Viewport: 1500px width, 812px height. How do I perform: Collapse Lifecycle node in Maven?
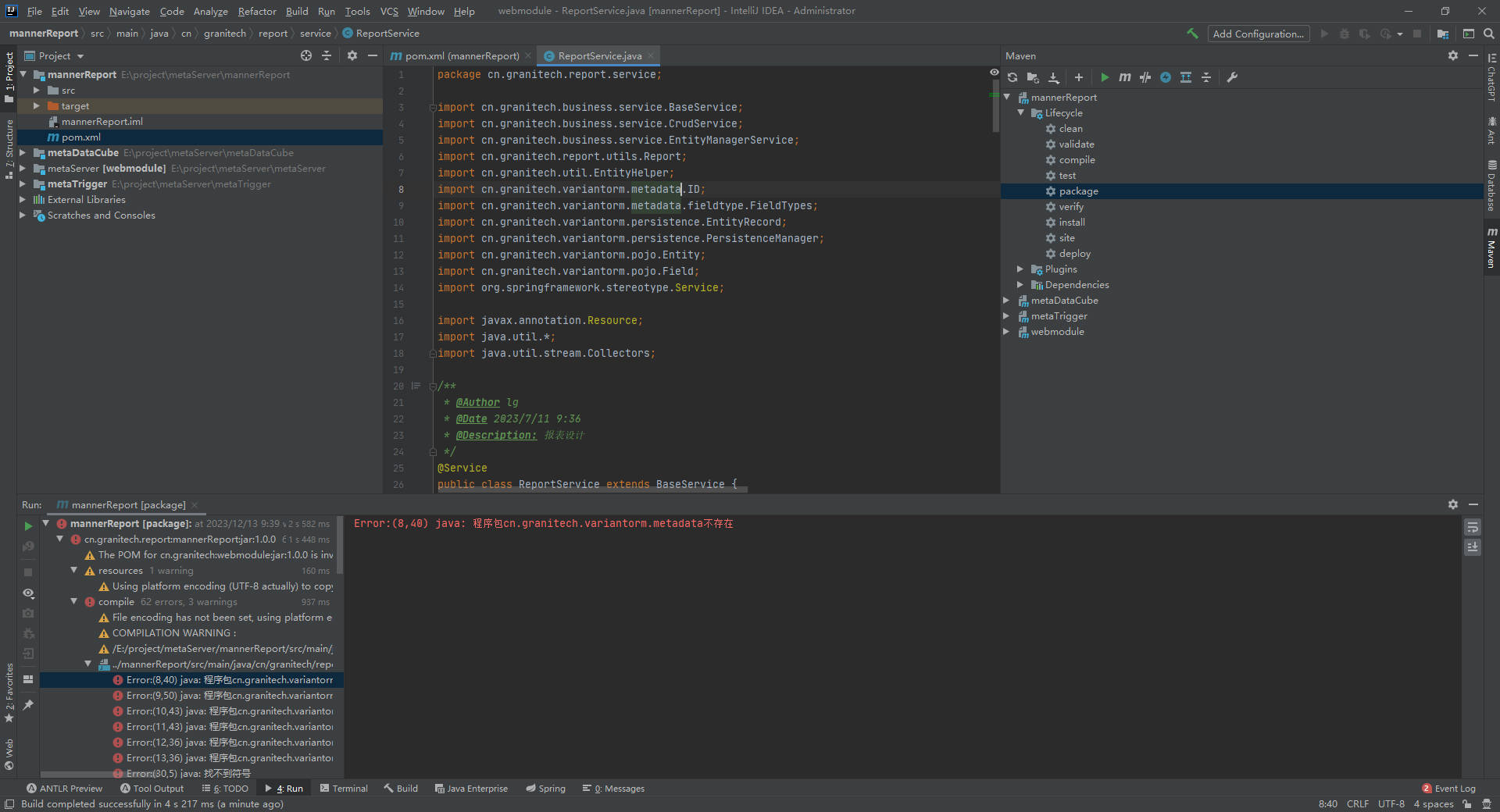[1020, 113]
